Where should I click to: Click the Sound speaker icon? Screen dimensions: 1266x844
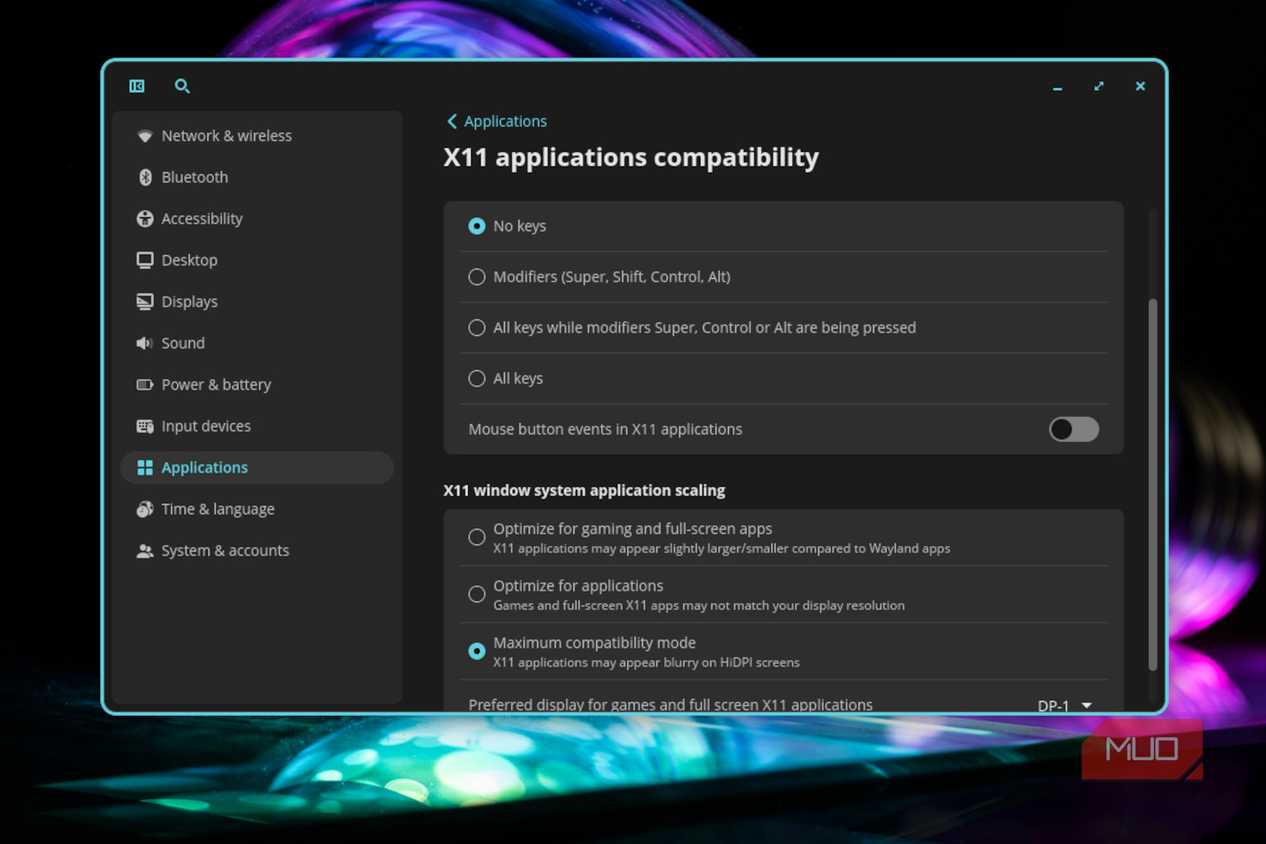(145, 343)
